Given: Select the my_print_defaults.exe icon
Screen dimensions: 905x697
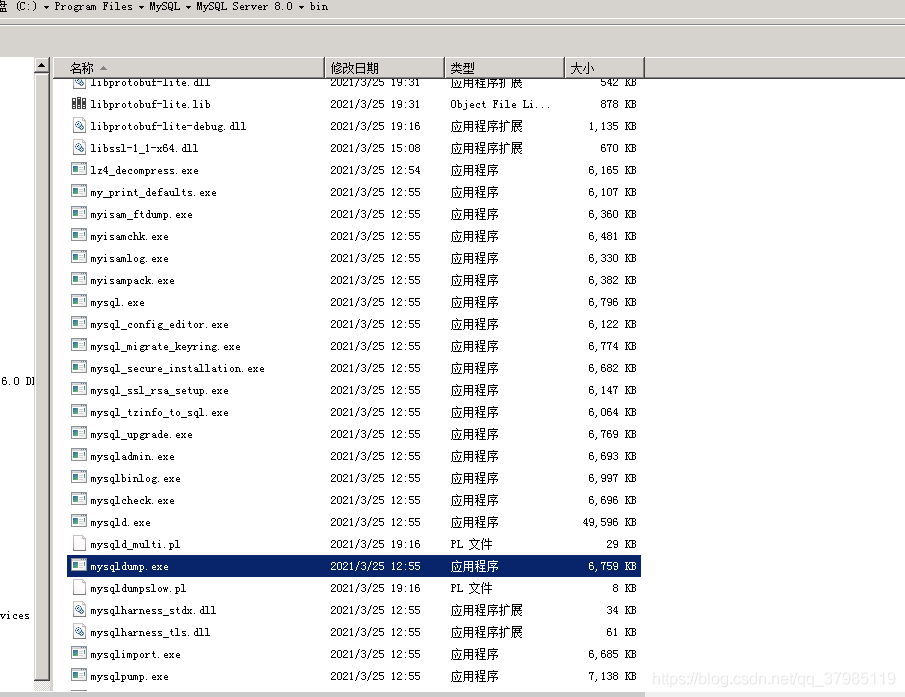Looking at the screenshot, I should [x=79, y=191].
